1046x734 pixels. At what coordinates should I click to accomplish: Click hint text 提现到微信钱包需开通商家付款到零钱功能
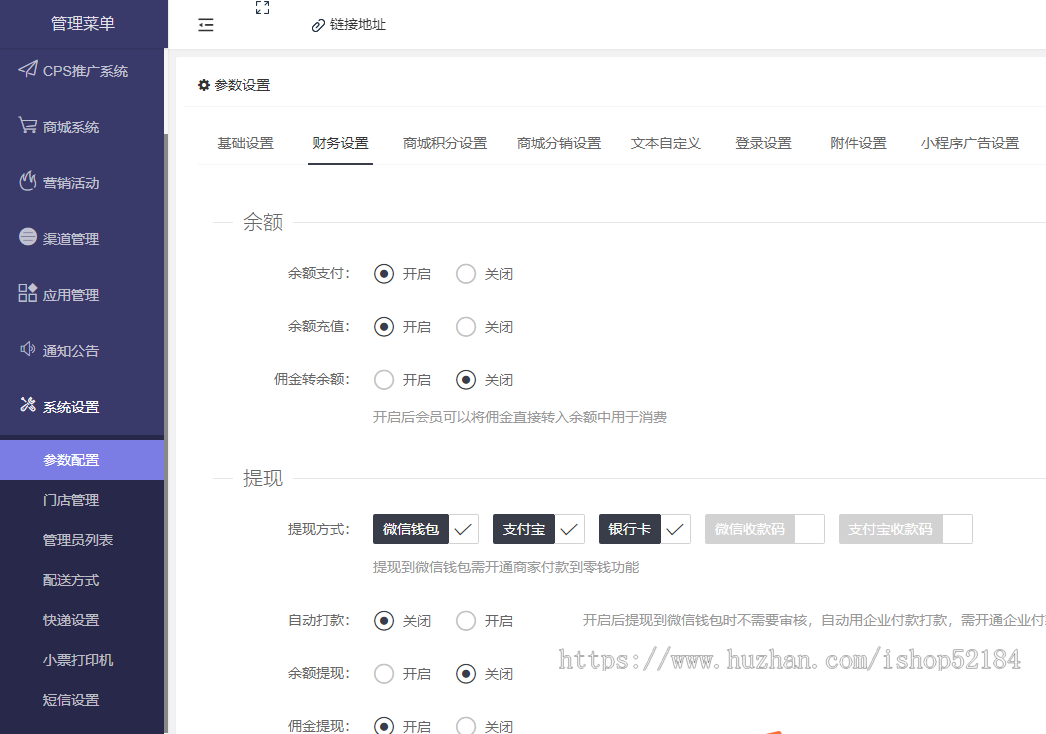[506, 567]
